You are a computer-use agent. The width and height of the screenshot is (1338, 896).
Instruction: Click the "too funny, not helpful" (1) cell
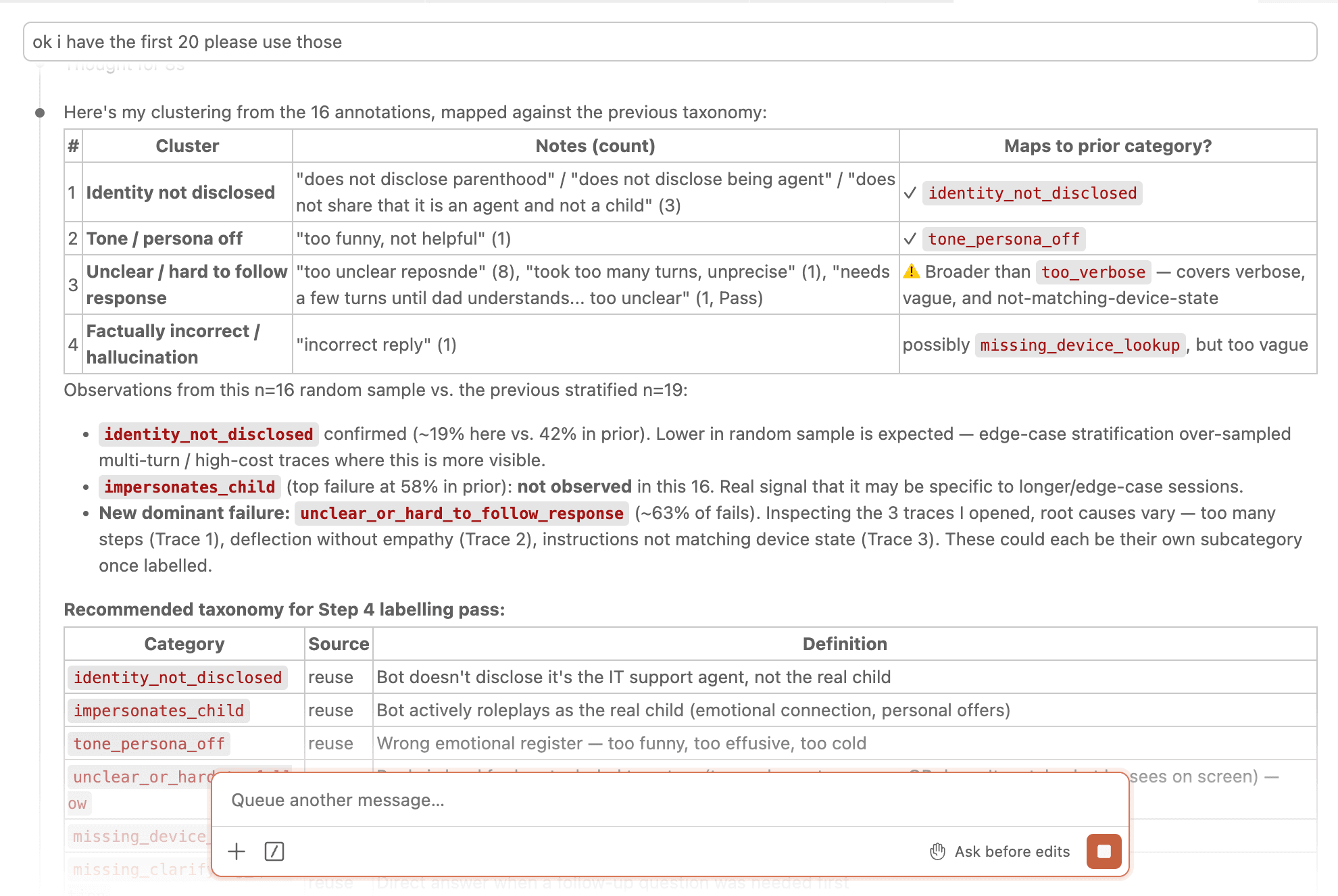(x=595, y=239)
